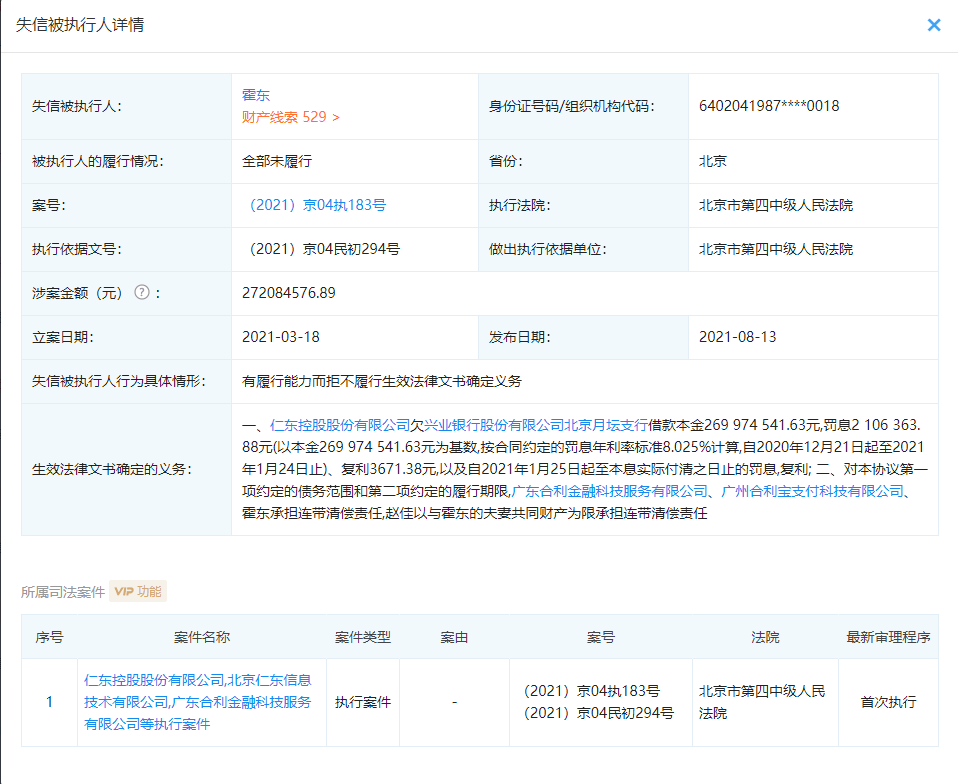Expand 财产线索 529 details

(290, 117)
